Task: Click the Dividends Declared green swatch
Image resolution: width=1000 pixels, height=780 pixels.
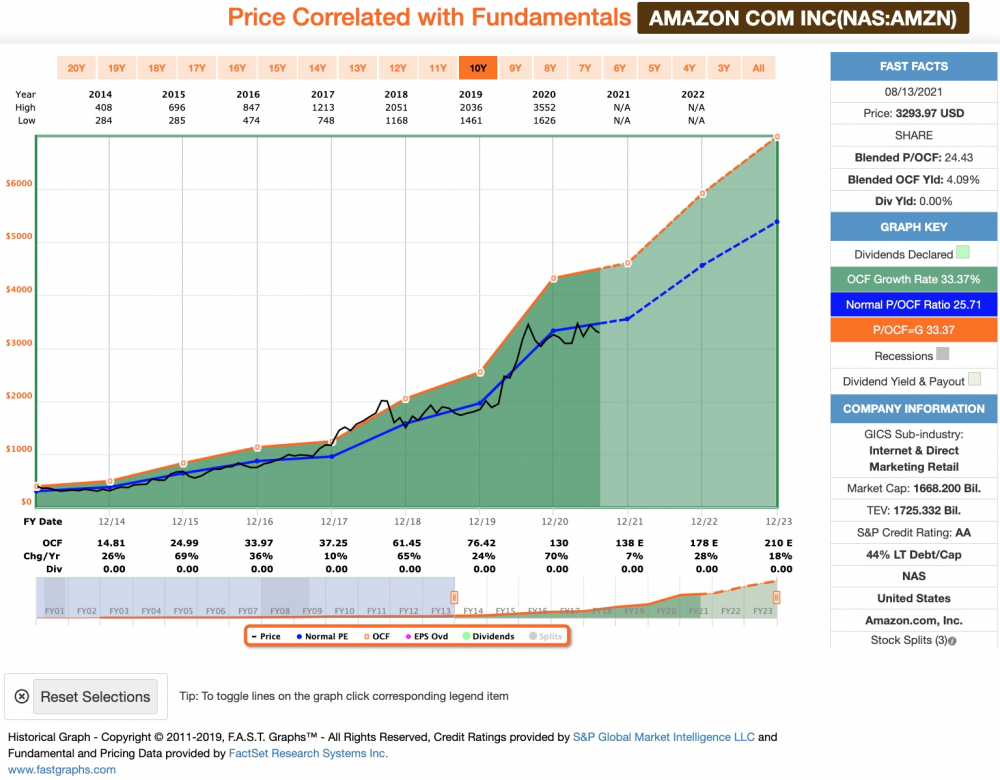Action: (963, 253)
